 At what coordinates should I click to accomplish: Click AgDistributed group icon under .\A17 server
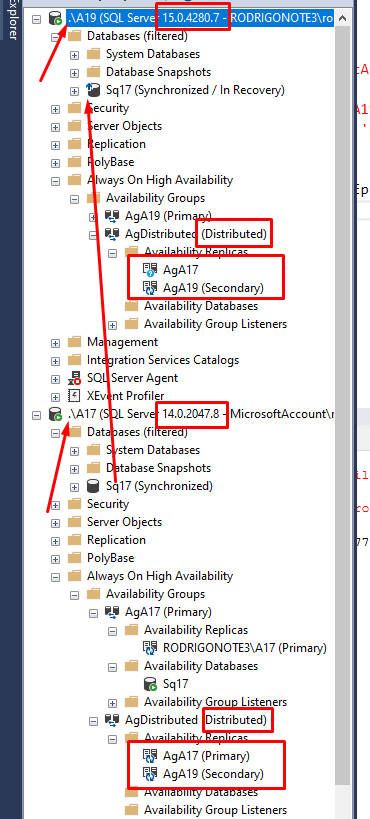pos(112,720)
